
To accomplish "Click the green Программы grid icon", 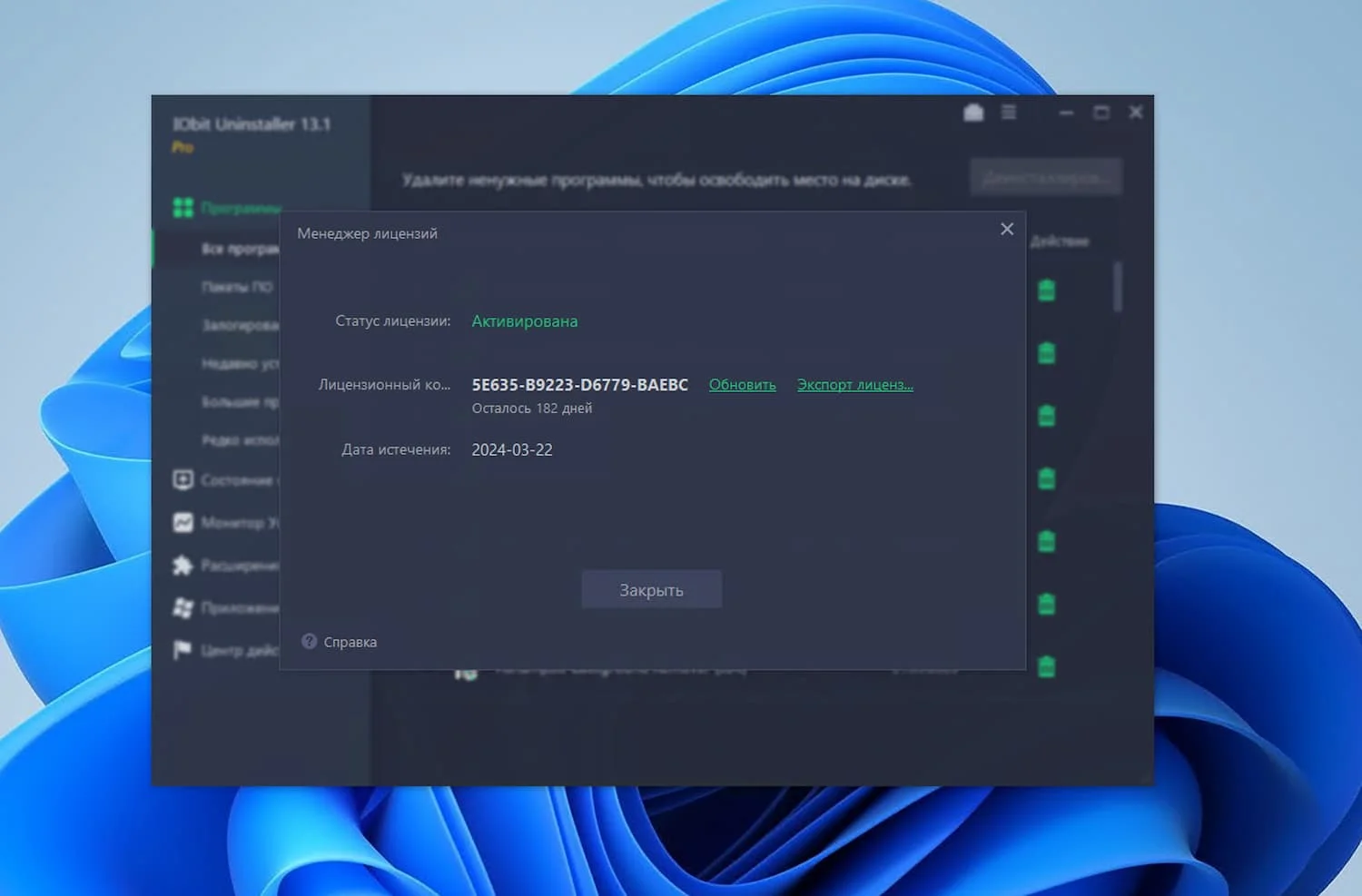I will [x=183, y=208].
